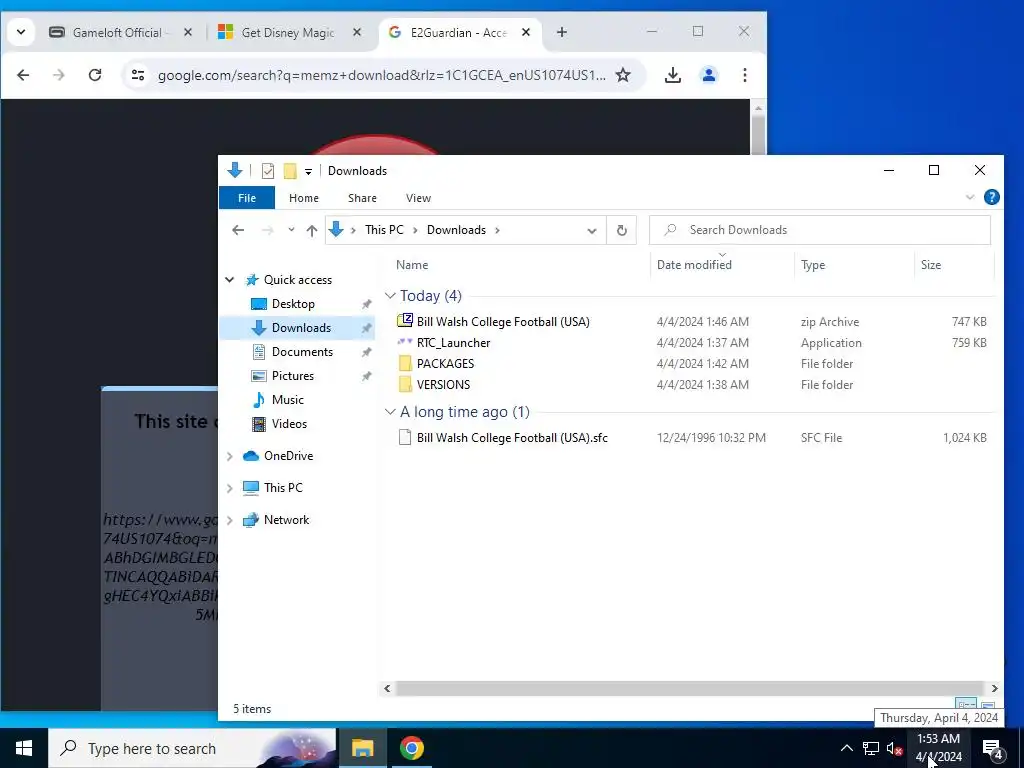The image size is (1024, 768).
Task: Select the VERSIONS folder
Action: tap(443, 385)
